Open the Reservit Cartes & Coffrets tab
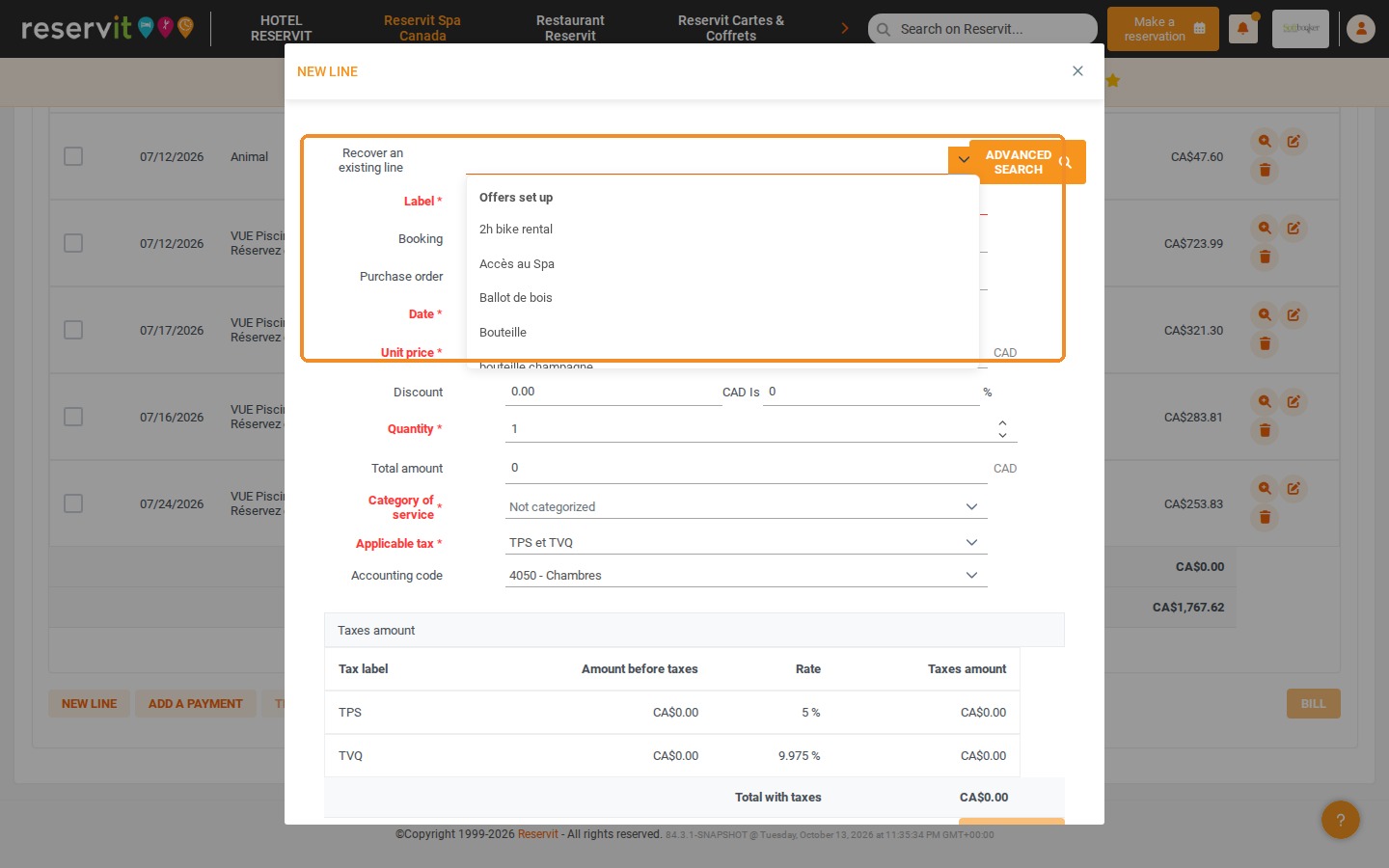The height and width of the screenshot is (868, 1389). point(731,28)
